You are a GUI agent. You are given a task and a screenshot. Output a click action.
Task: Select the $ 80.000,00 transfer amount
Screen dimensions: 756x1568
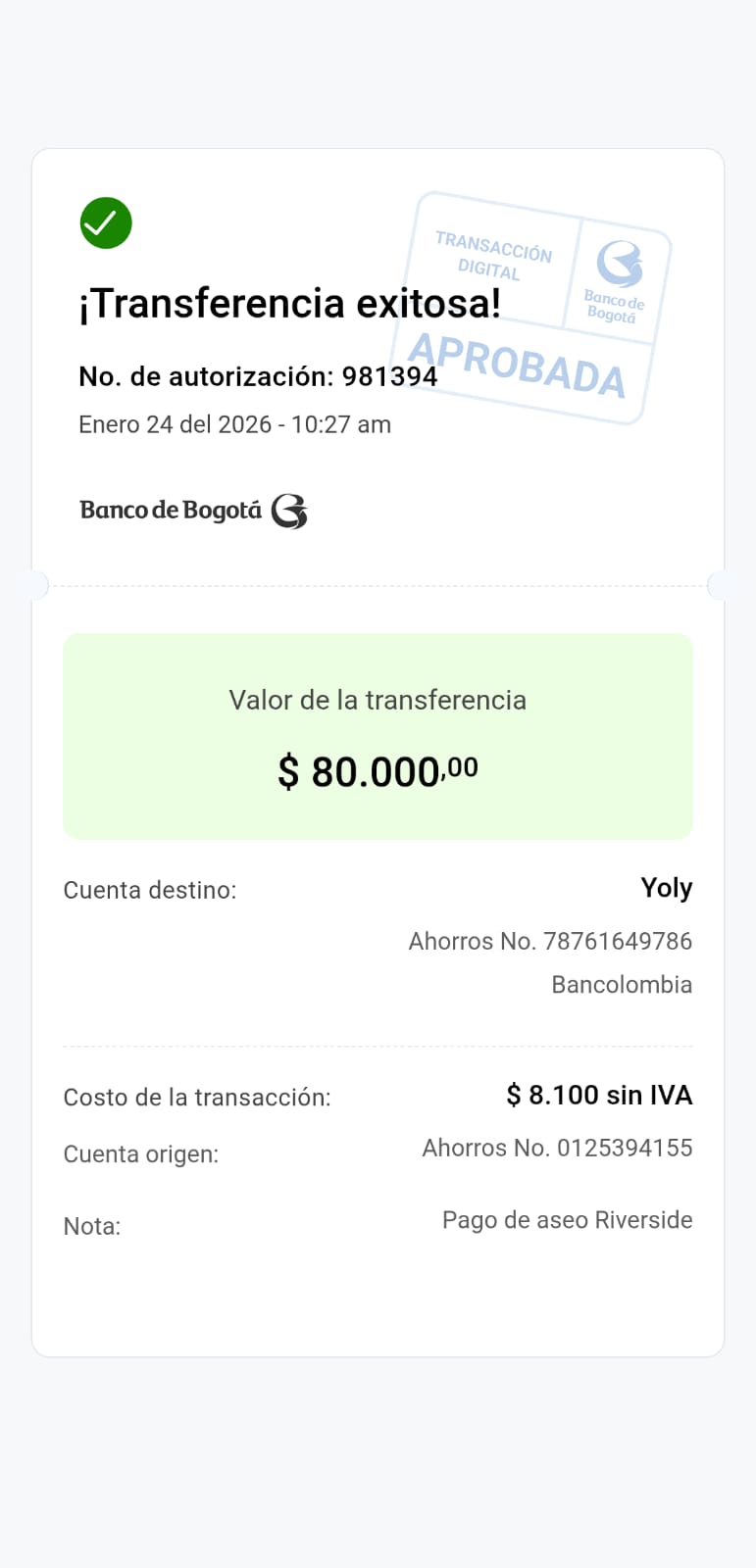click(x=378, y=771)
